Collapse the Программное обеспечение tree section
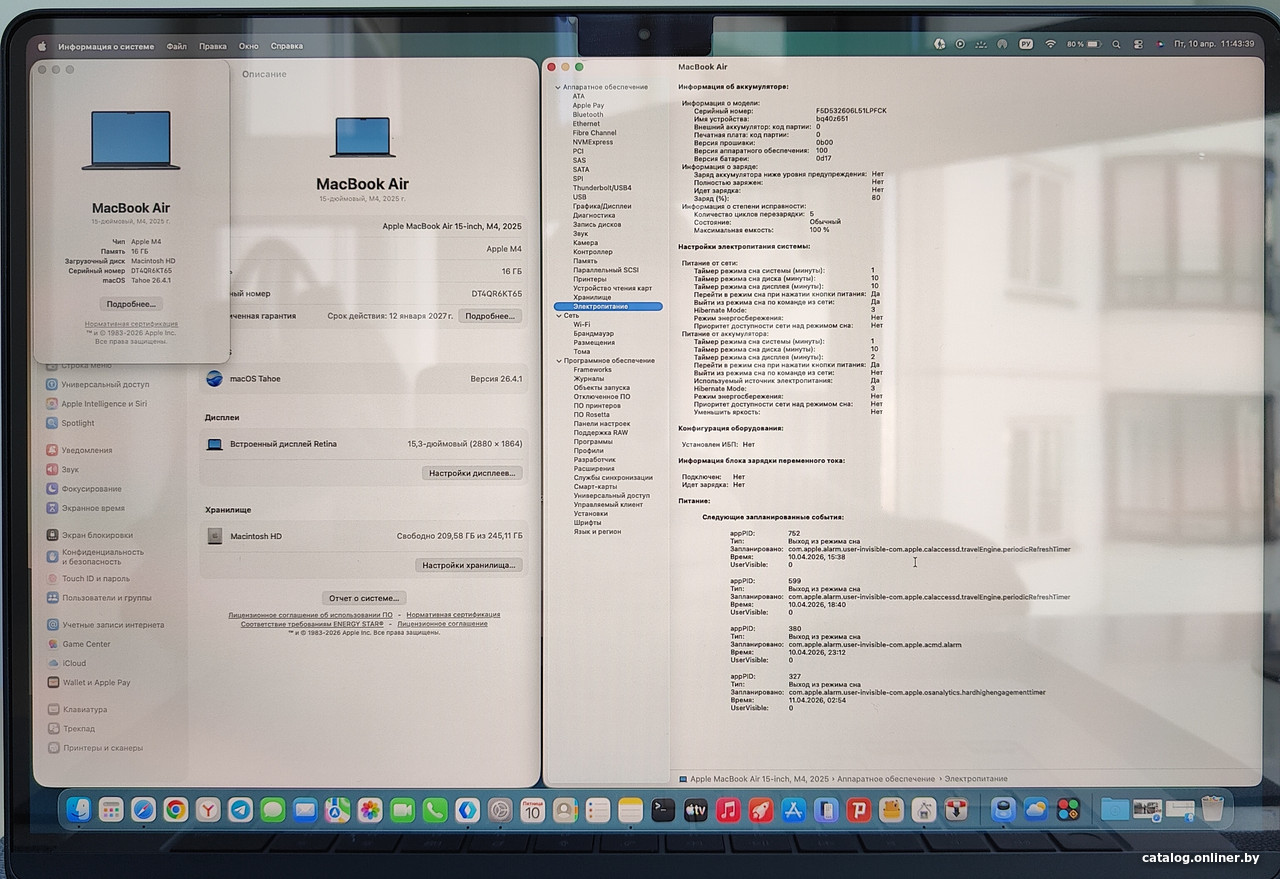1280x879 pixels. click(558, 361)
